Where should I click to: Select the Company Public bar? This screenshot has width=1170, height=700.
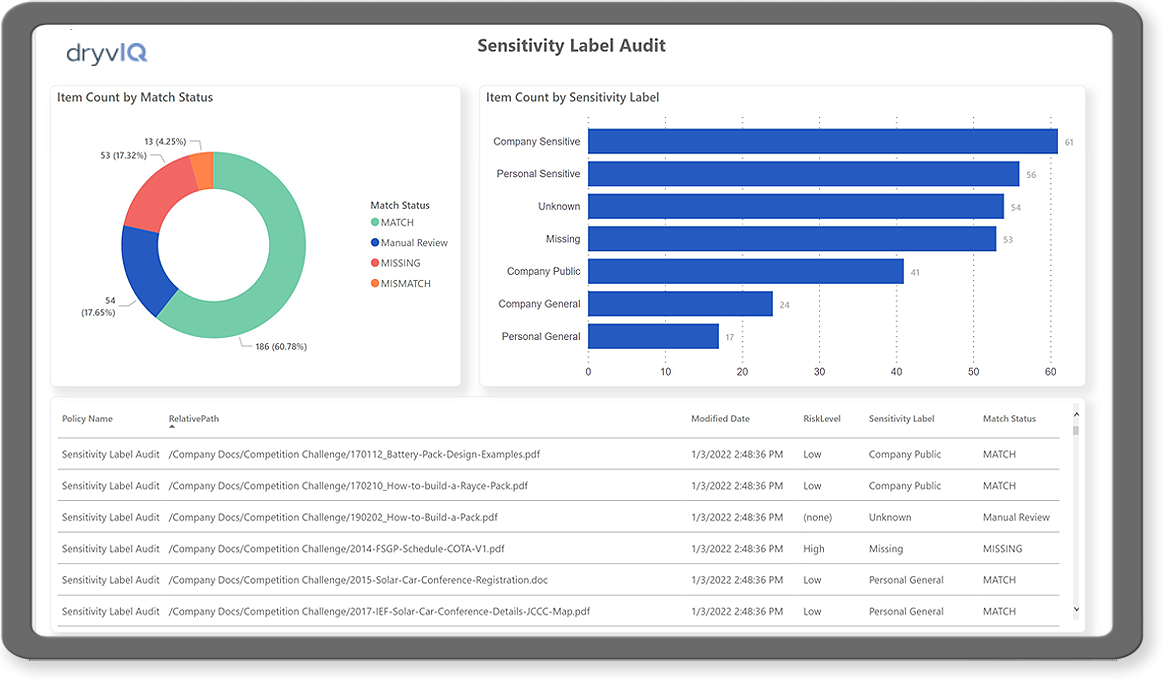(745, 272)
